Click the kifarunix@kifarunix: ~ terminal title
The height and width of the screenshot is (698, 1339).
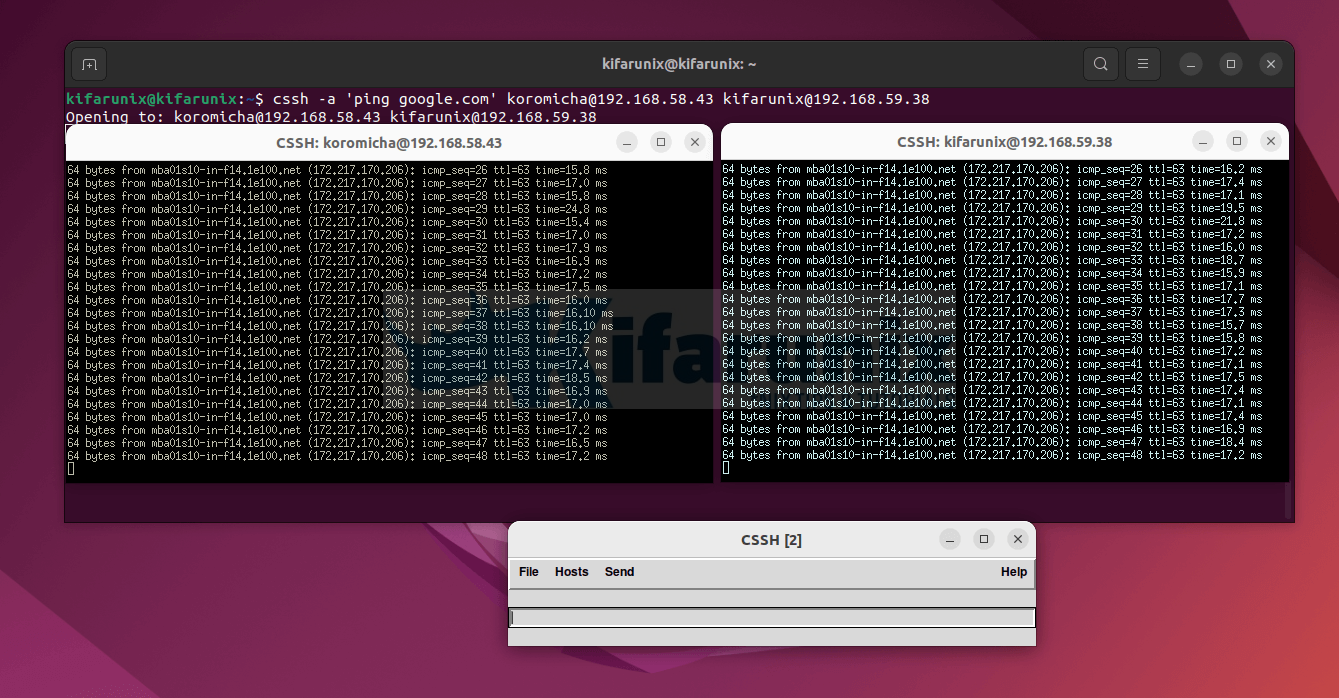679,64
